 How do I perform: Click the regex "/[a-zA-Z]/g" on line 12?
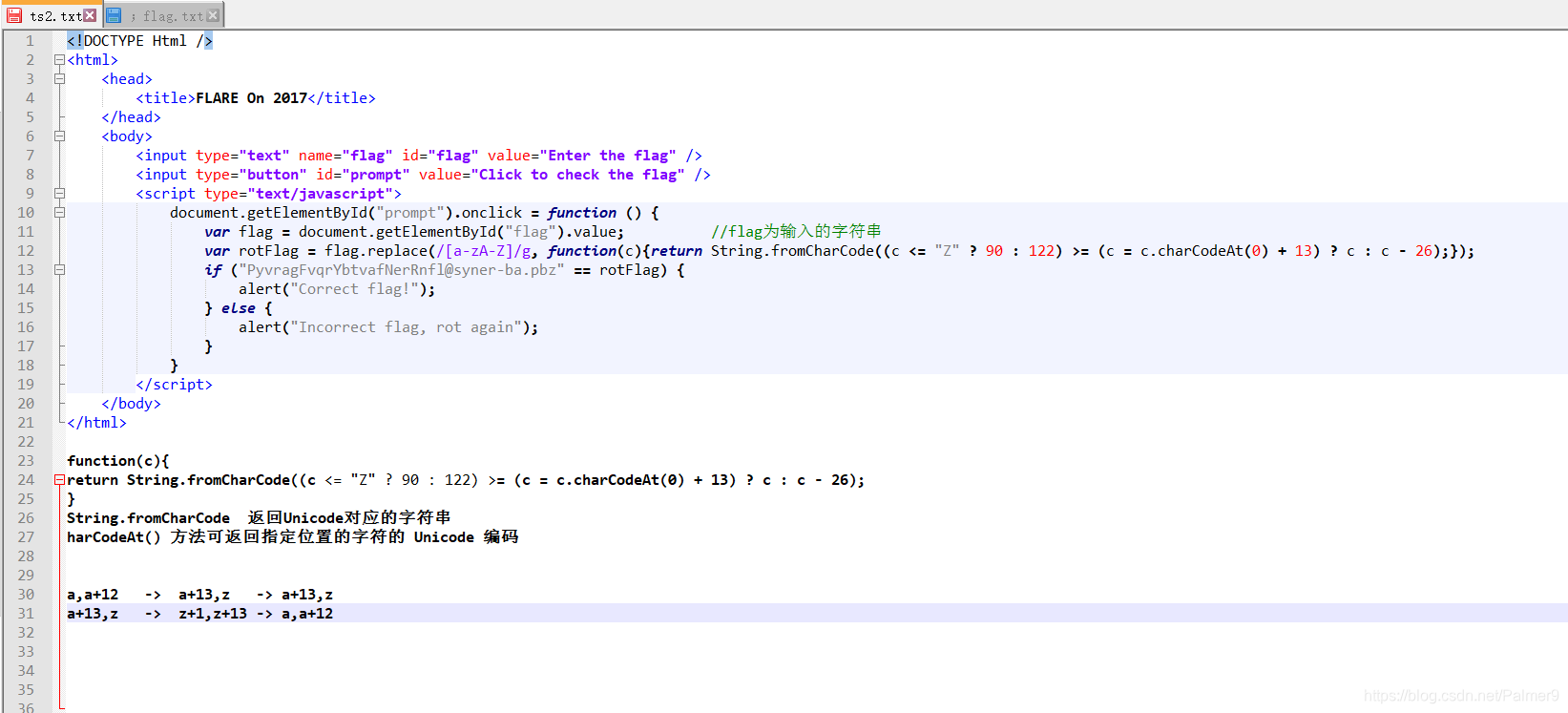click(x=484, y=251)
